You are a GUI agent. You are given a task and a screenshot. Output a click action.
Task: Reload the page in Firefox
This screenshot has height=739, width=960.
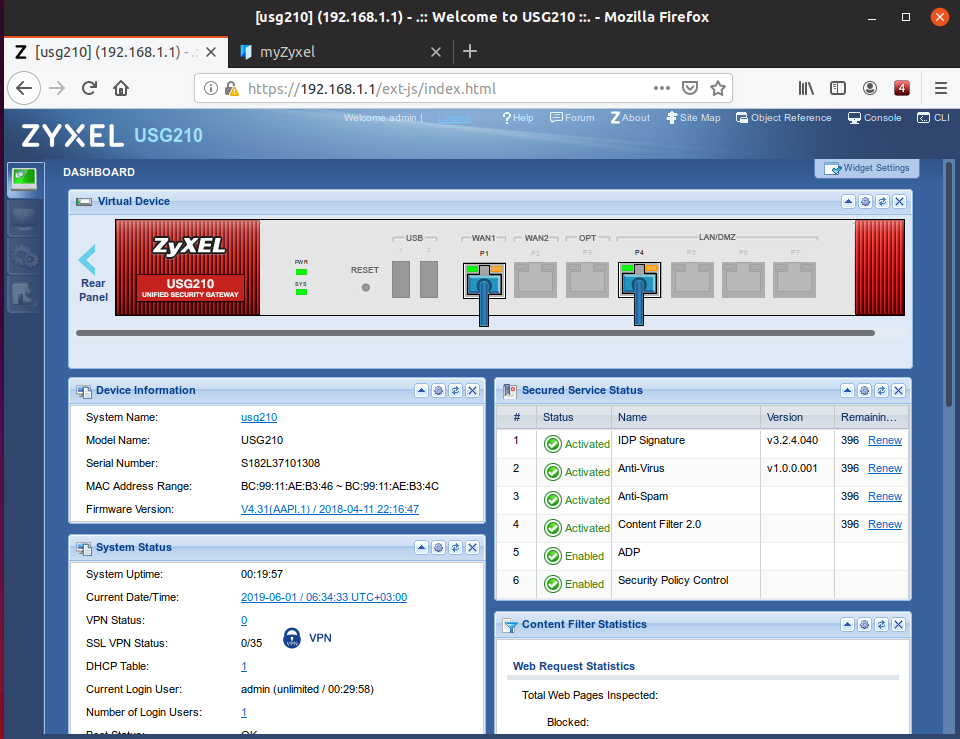click(x=89, y=88)
